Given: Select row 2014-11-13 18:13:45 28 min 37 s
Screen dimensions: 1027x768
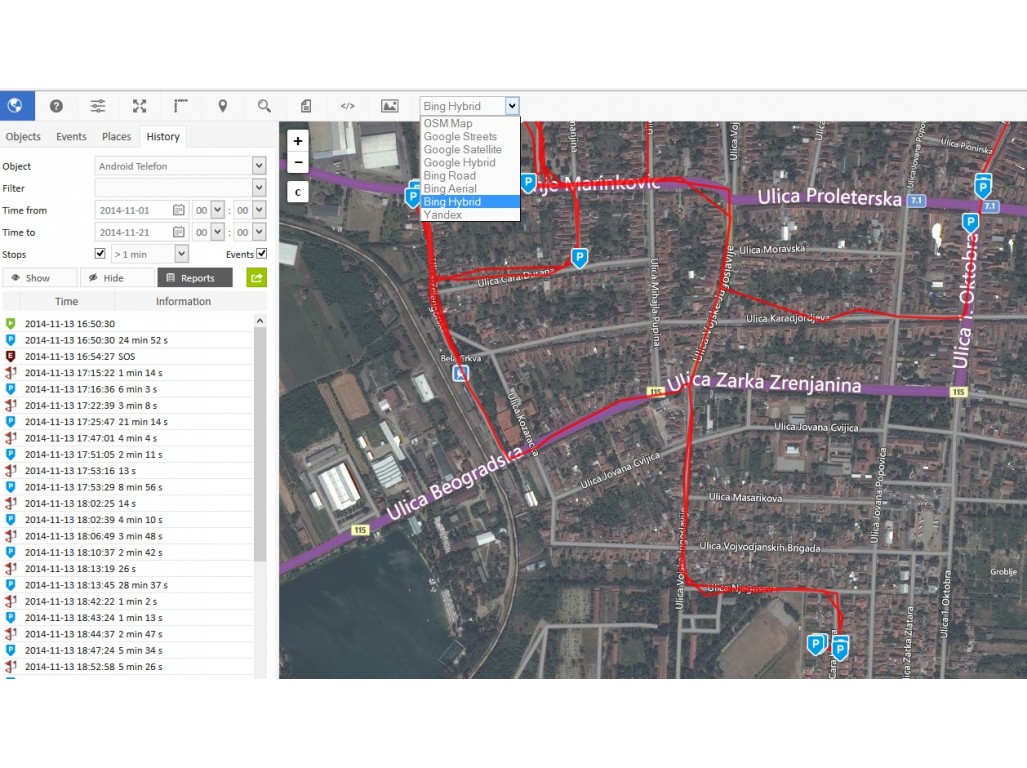Looking at the screenshot, I should pyautogui.click(x=128, y=585).
